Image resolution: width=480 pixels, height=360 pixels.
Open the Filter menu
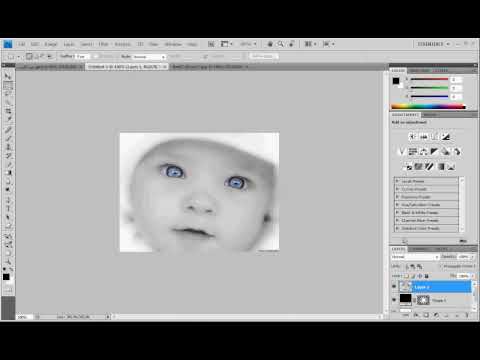pyautogui.click(x=104, y=44)
